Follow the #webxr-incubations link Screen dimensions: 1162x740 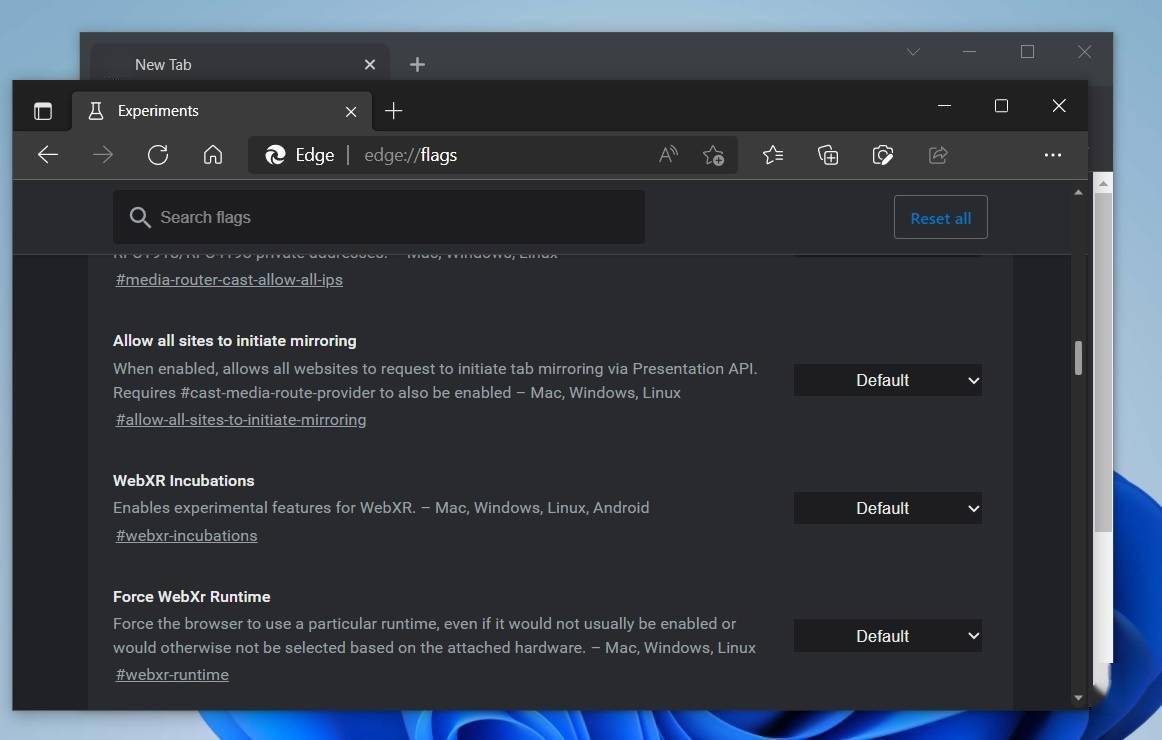point(186,535)
